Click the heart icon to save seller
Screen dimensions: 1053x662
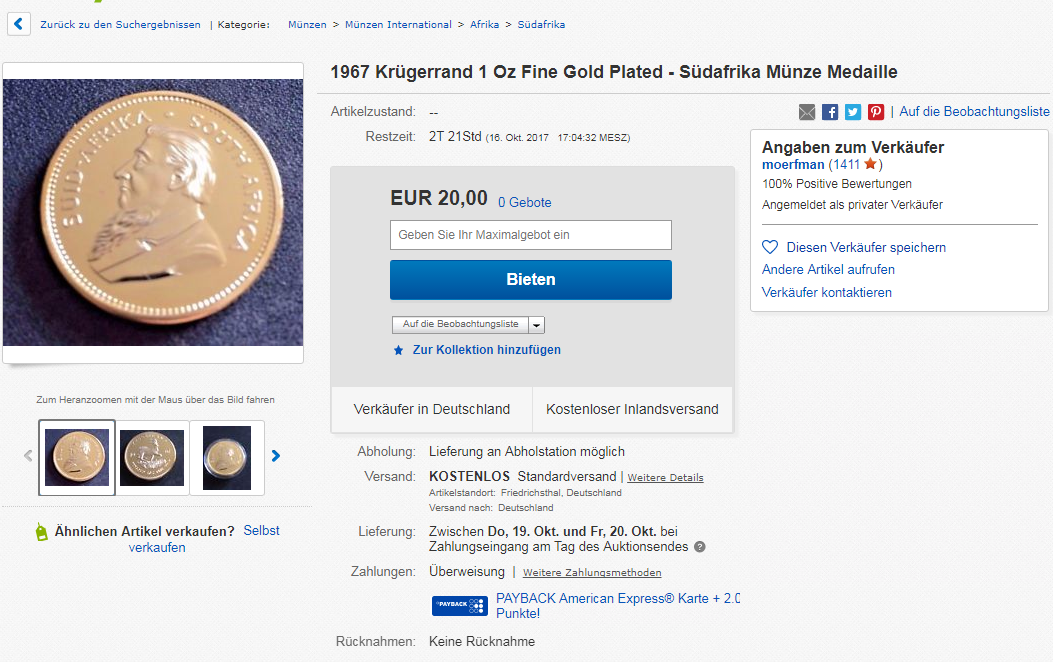[x=770, y=247]
